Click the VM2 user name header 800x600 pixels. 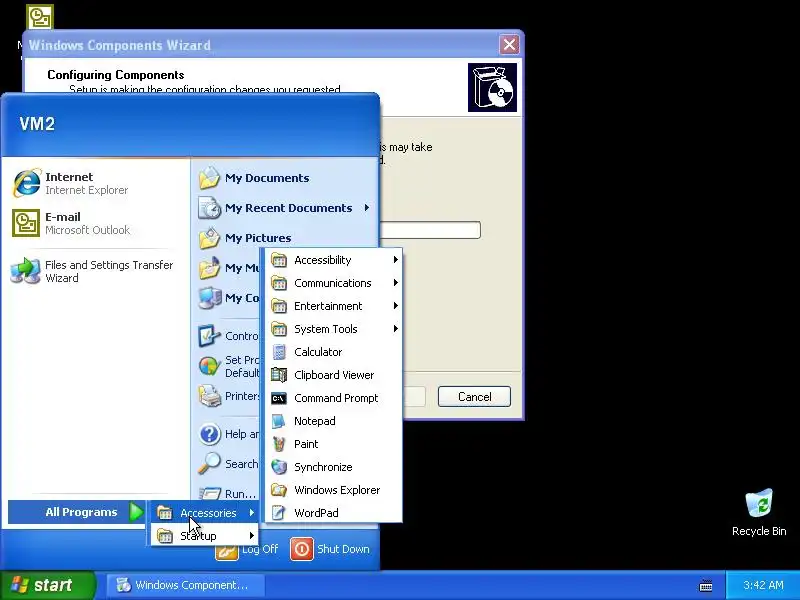click(x=37, y=123)
